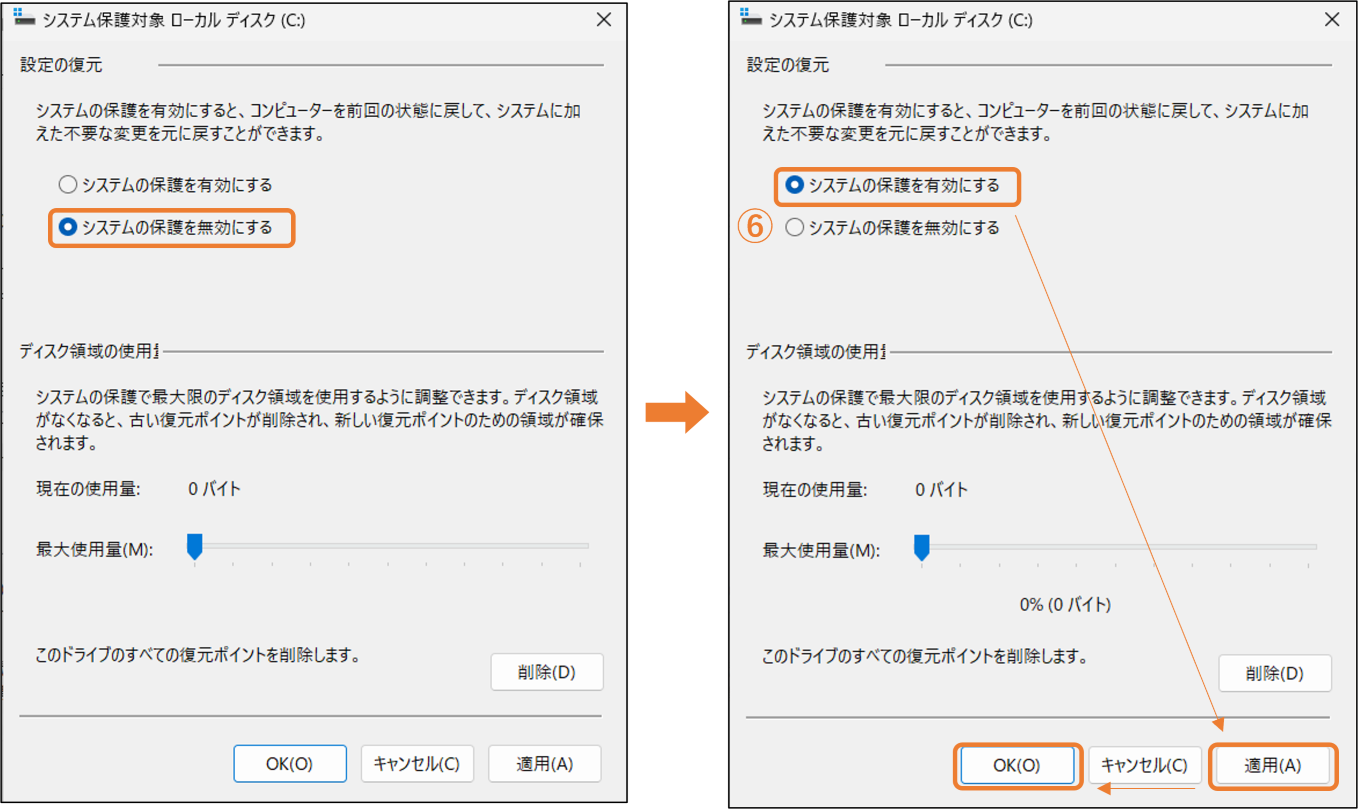Click the 0% (0 バイト) text in right dialog
1358x809 pixels.
click(x=1065, y=604)
